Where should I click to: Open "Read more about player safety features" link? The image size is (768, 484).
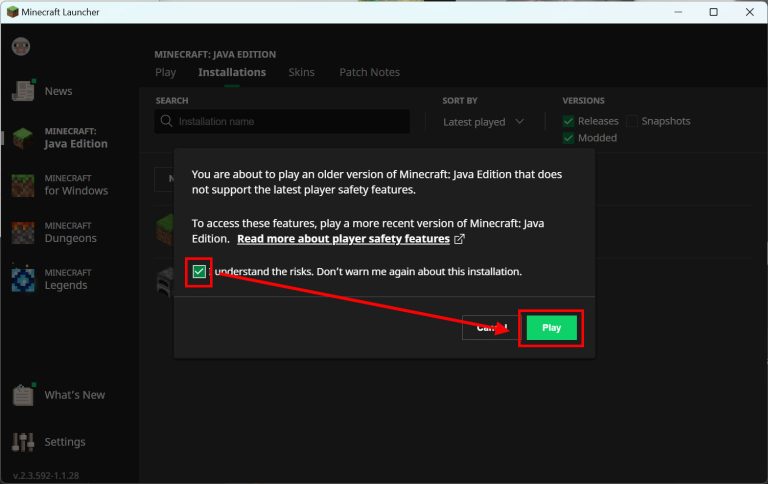click(343, 240)
